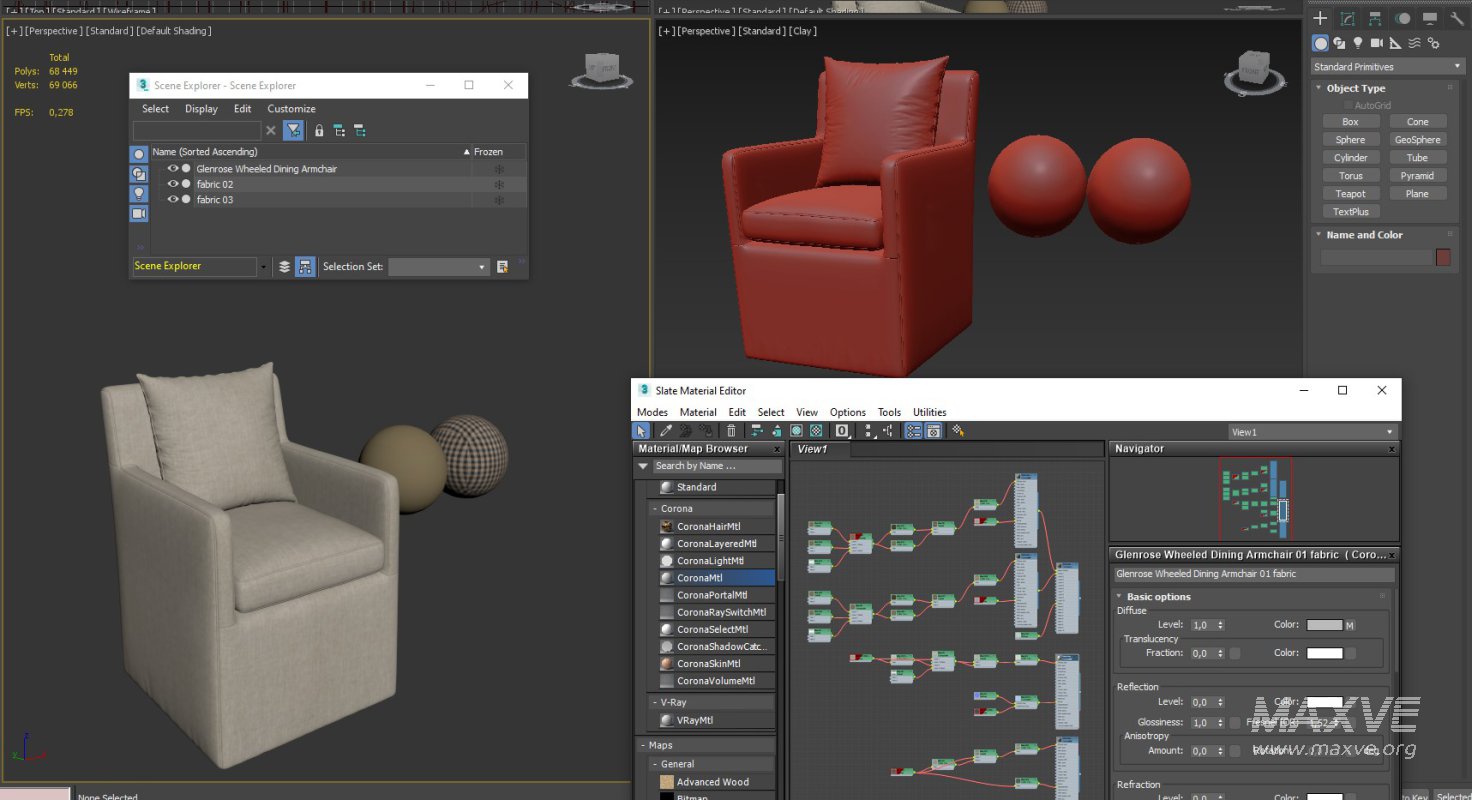Click the Delete Selected trash icon in Slate toolbar
The width and height of the screenshot is (1472, 800).
(731, 431)
